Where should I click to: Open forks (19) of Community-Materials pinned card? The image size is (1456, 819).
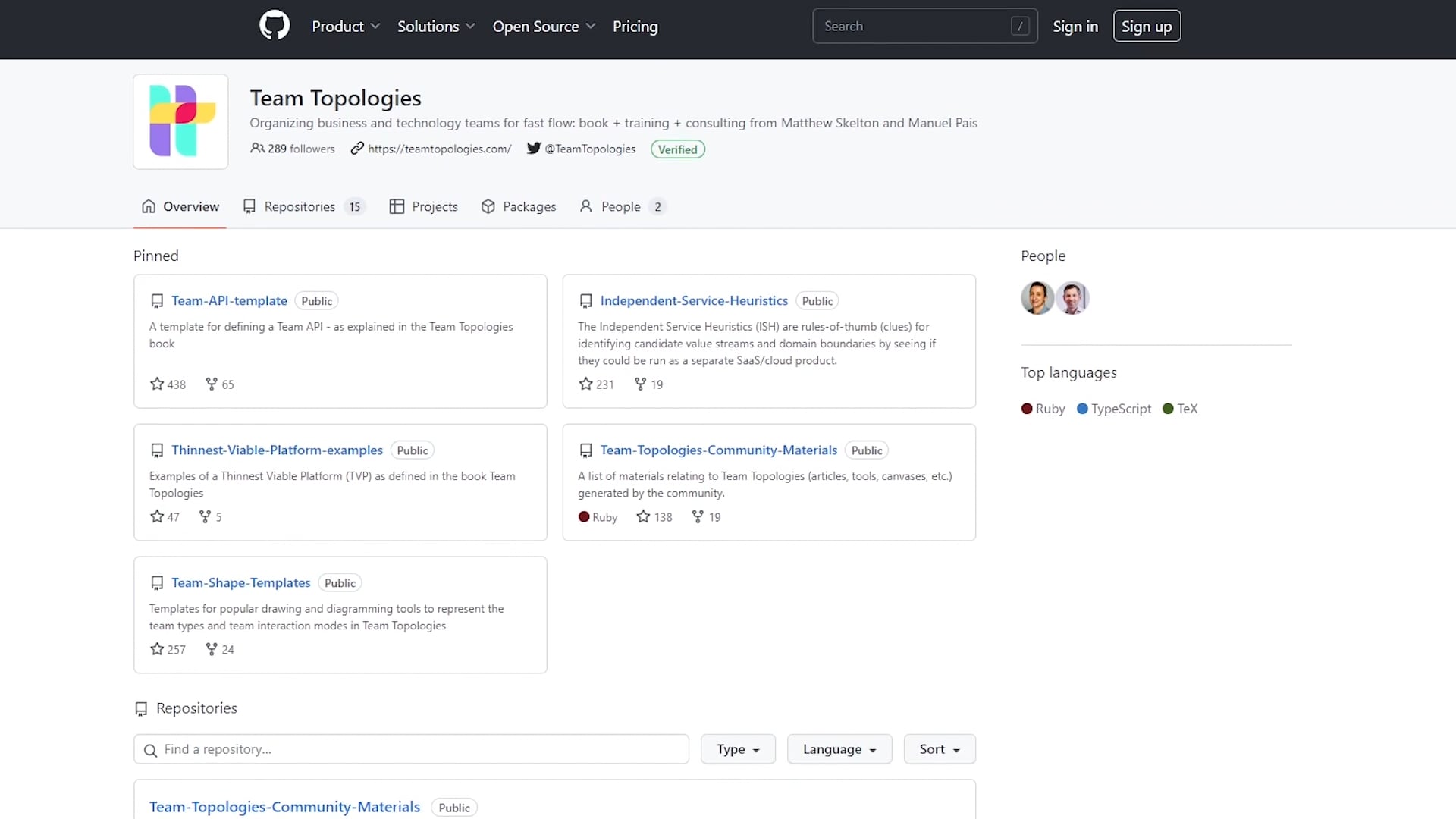(706, 517)
